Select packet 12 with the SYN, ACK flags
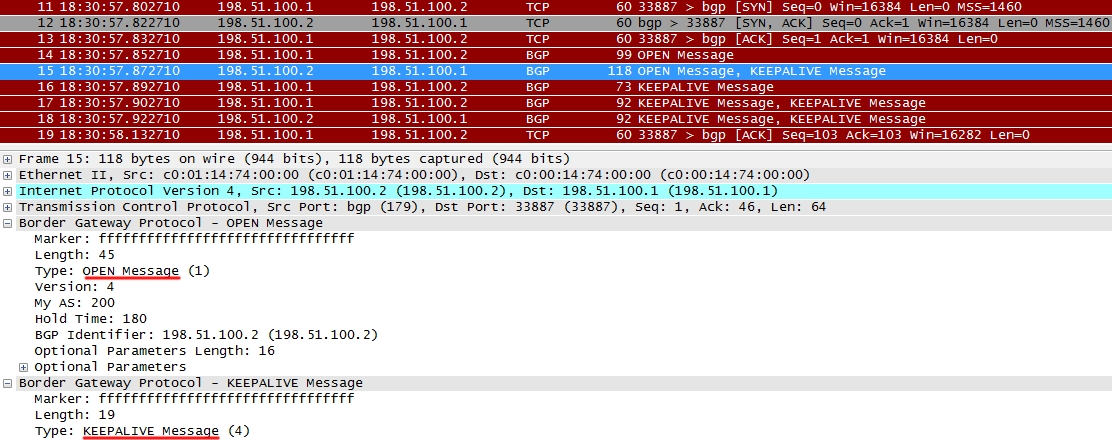The width and height of the screenshot is (1112, 440). point(500,23)
